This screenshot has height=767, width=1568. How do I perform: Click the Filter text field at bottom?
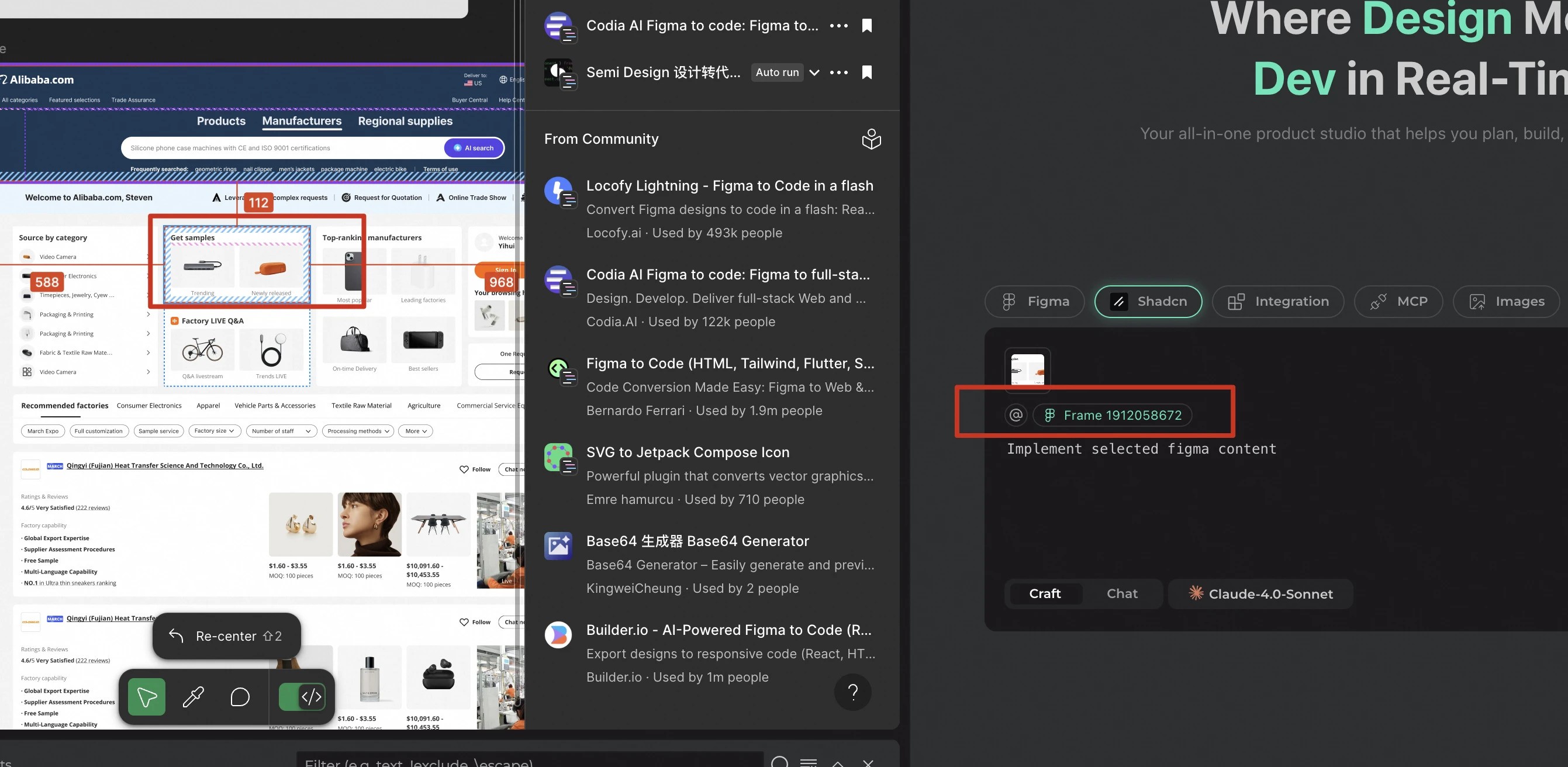[530, 761]
